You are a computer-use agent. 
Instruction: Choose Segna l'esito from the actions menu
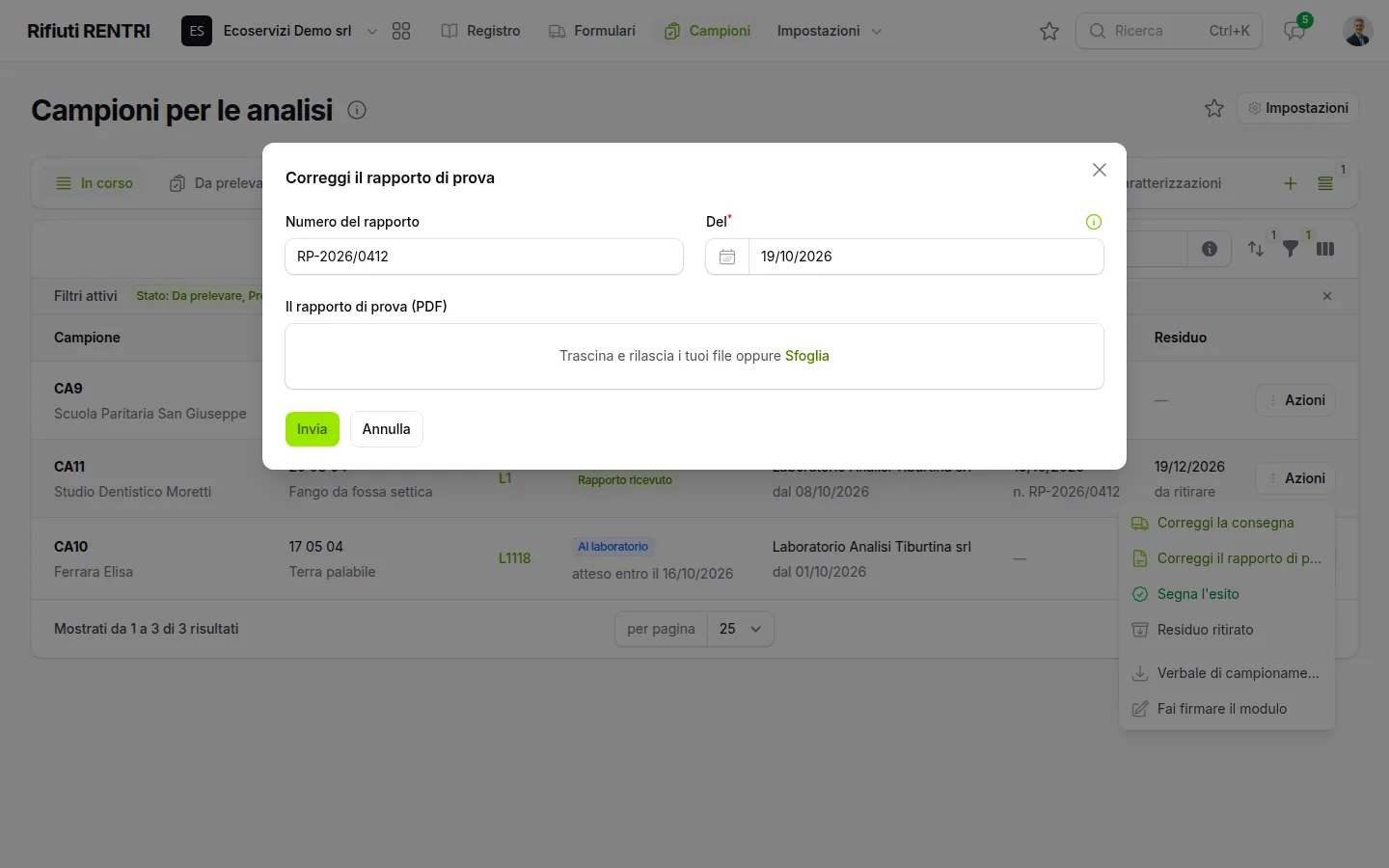pyautogui.click(x=1227, y=594)
